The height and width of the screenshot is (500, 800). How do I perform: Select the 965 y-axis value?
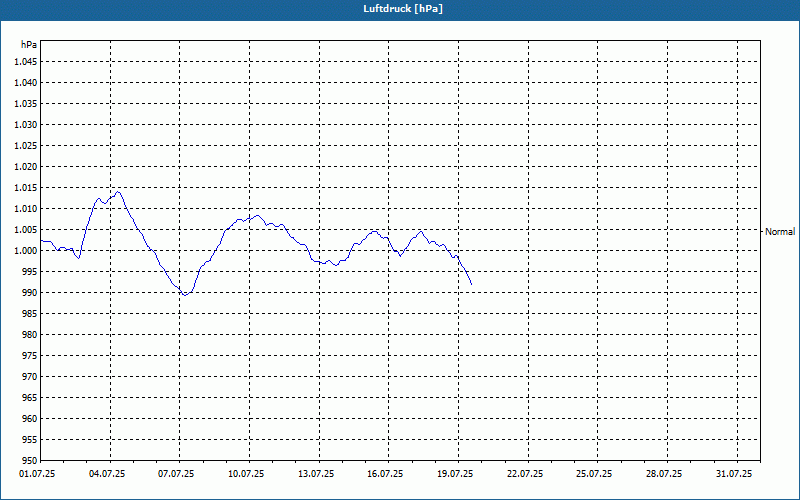(30, 397)
